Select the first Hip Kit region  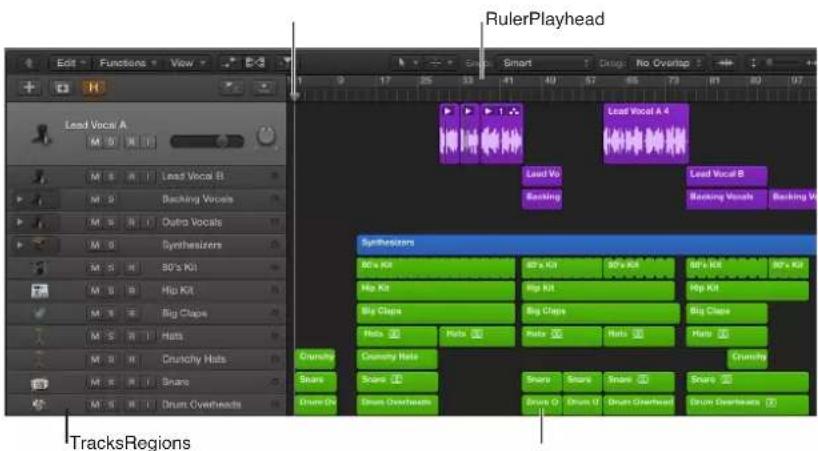coord(436,290)
